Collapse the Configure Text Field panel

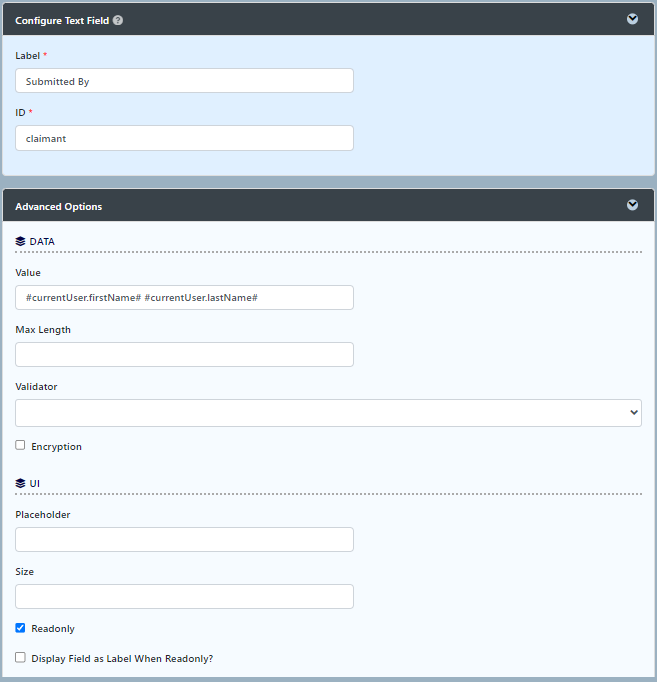click(632, 19)
